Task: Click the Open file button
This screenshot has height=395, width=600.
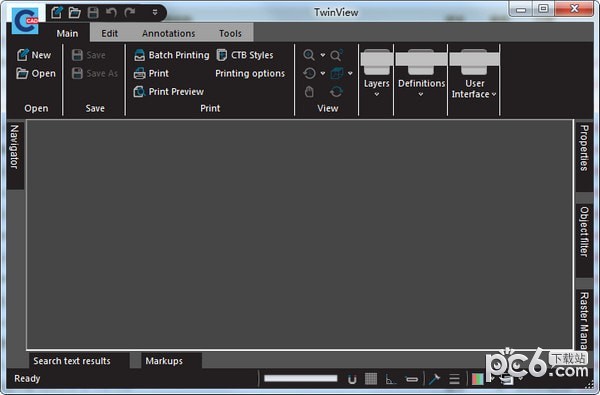Action: pyautogui.click(x=36, y=73)
